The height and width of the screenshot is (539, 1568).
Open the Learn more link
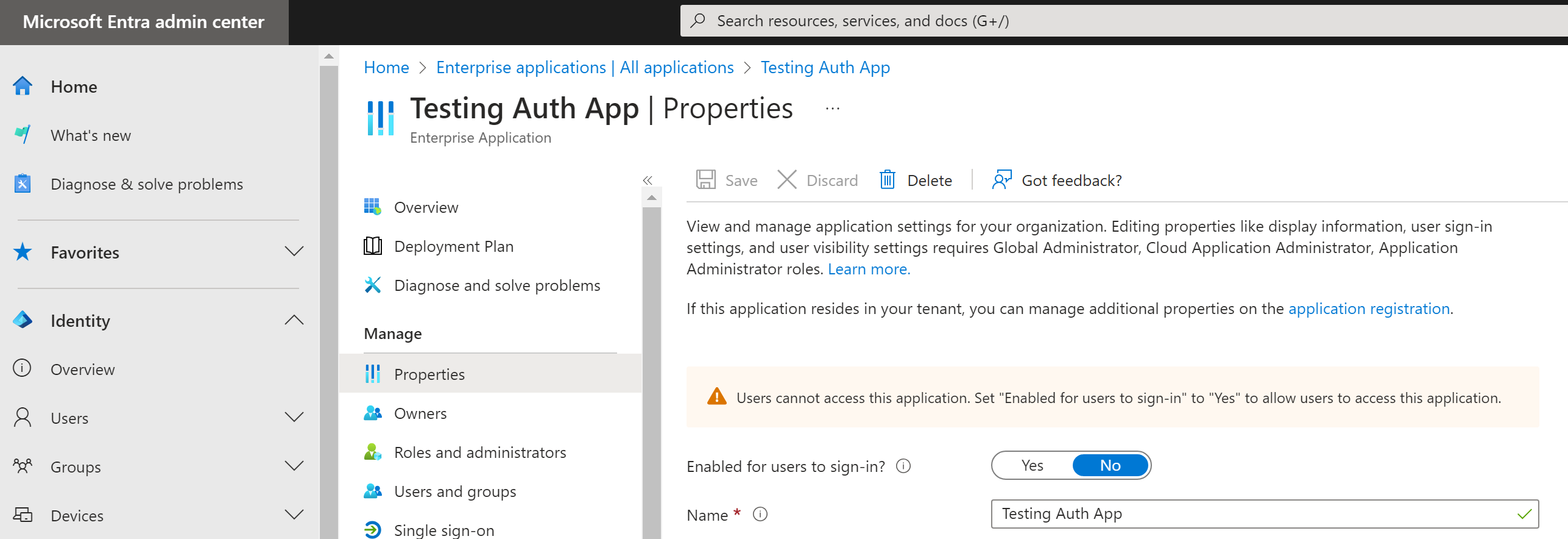point(869,269)
